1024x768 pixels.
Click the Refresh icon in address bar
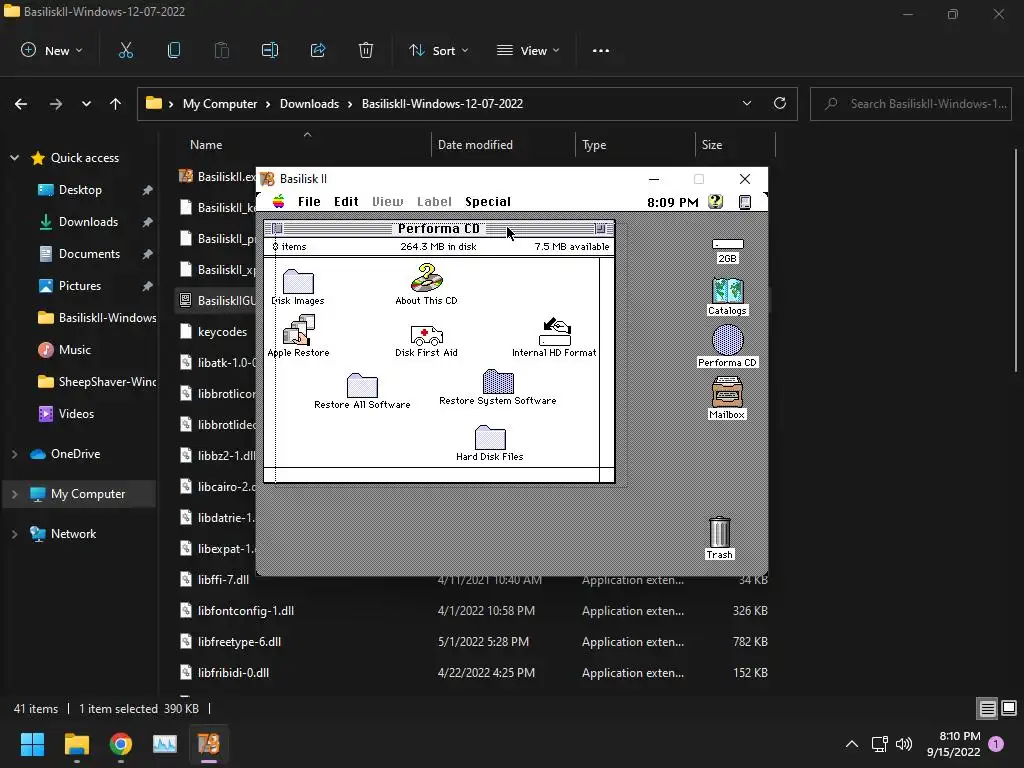(780, 103)
